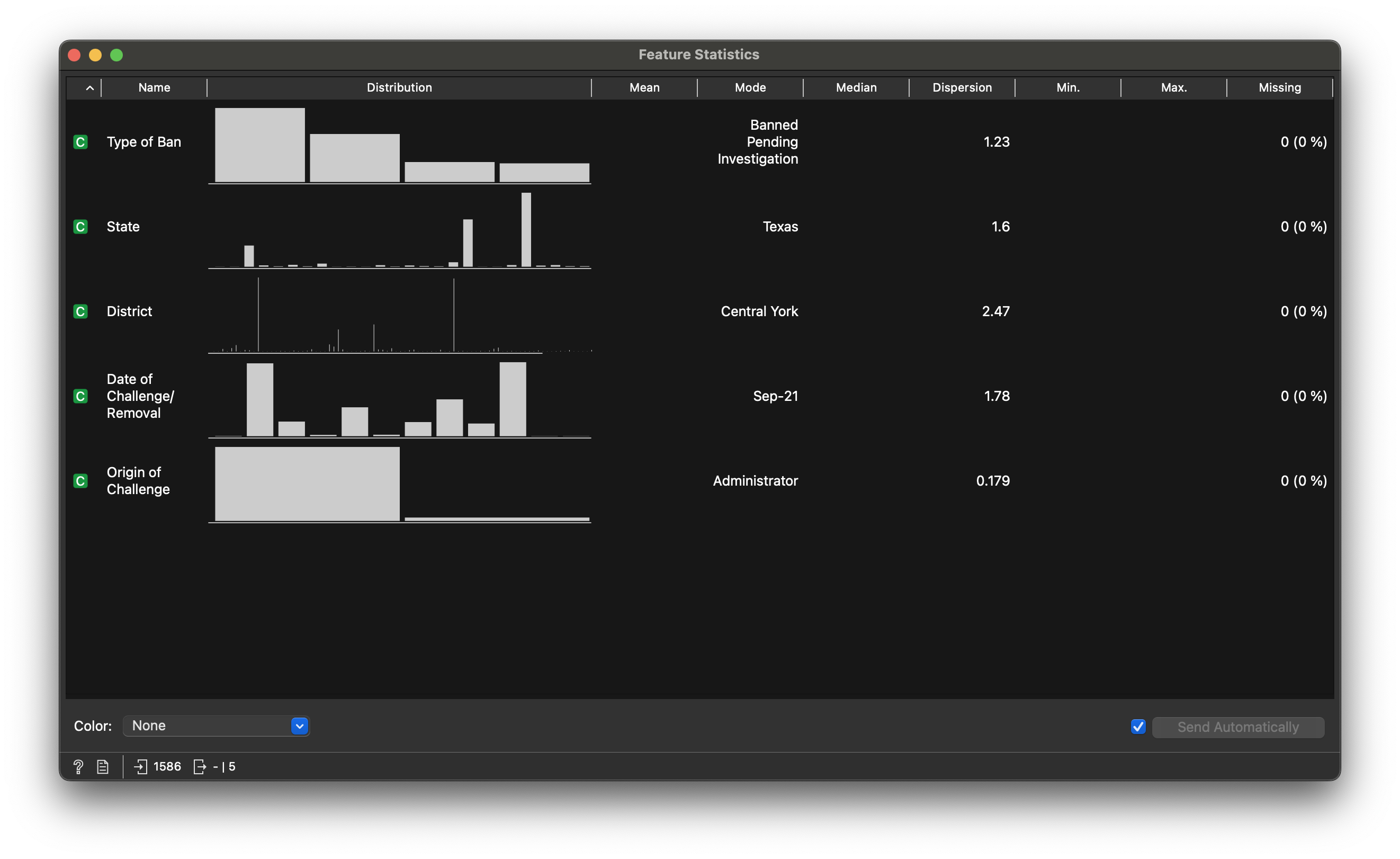
Task: Sort by the Dispersion column header
Action: pos(962,87)
